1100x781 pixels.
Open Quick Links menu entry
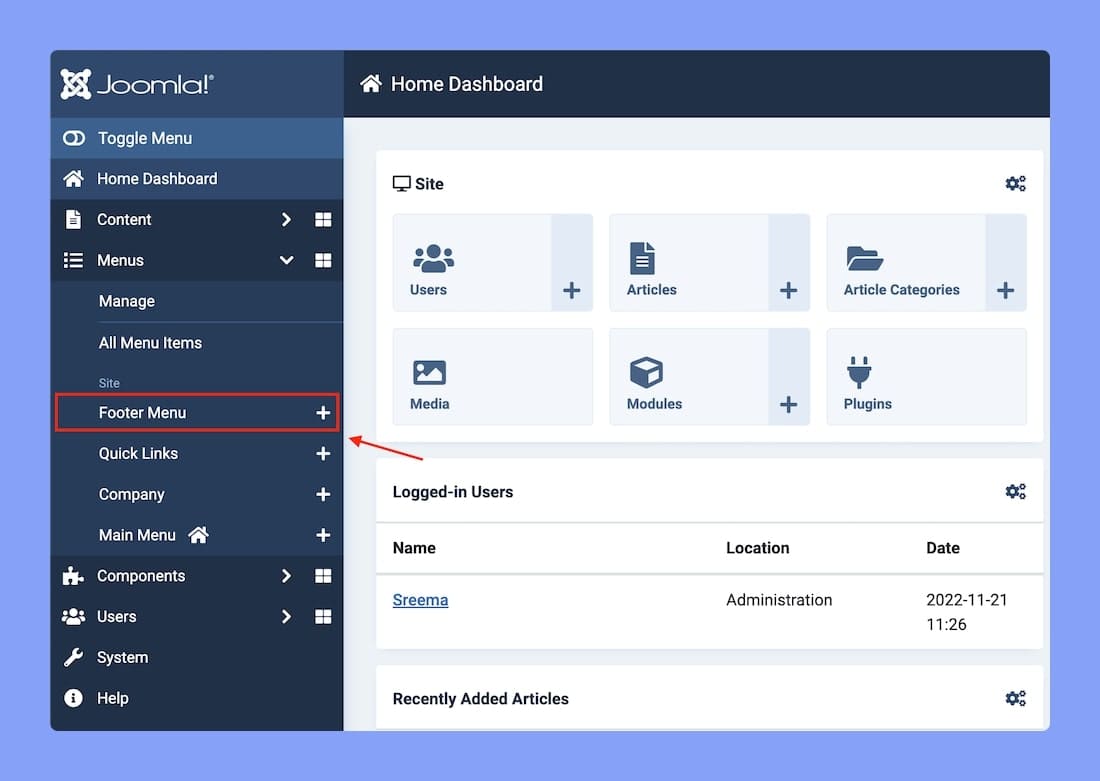pos(138,453)
